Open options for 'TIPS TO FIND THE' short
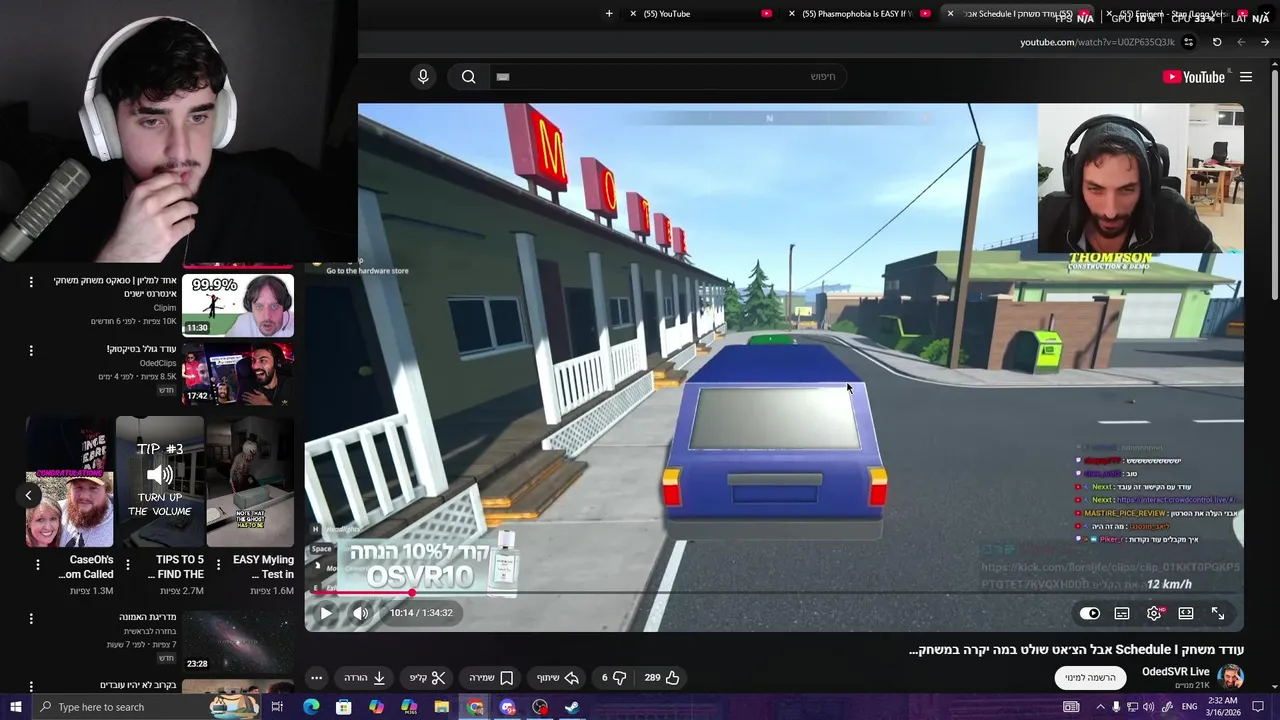Image resolution: width=1280 pixels, height=720 pixels. pyautogui.click(x=127, y=565)
